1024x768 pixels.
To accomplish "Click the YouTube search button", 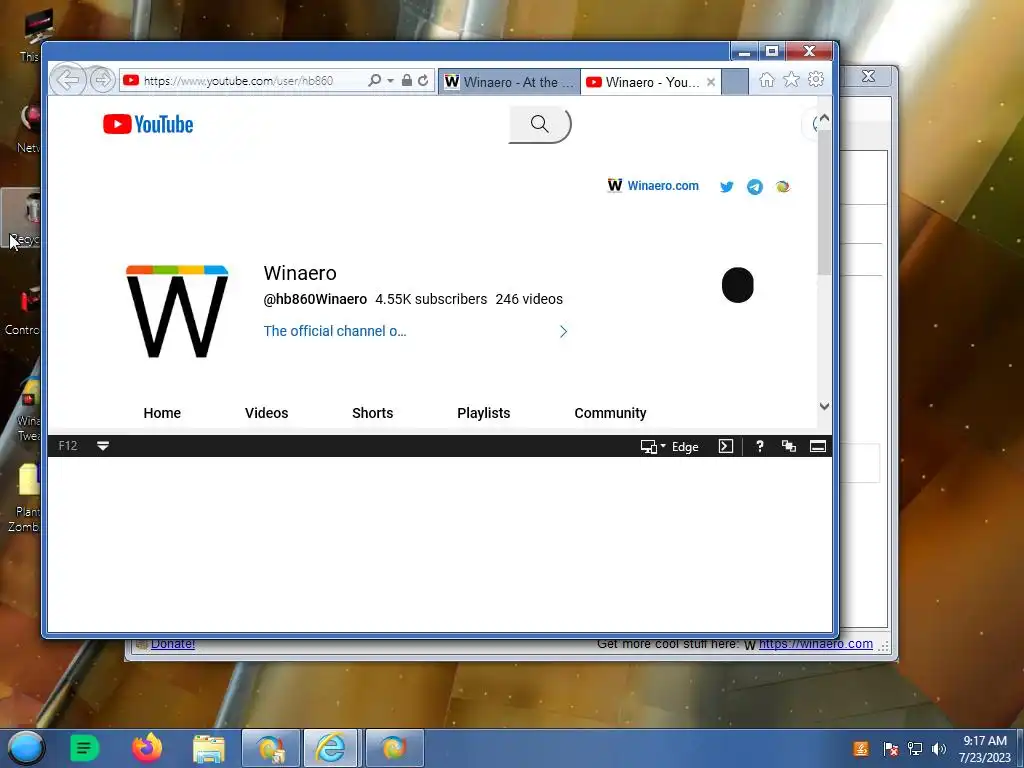I will pyautogui.click(x=540, y=124).
